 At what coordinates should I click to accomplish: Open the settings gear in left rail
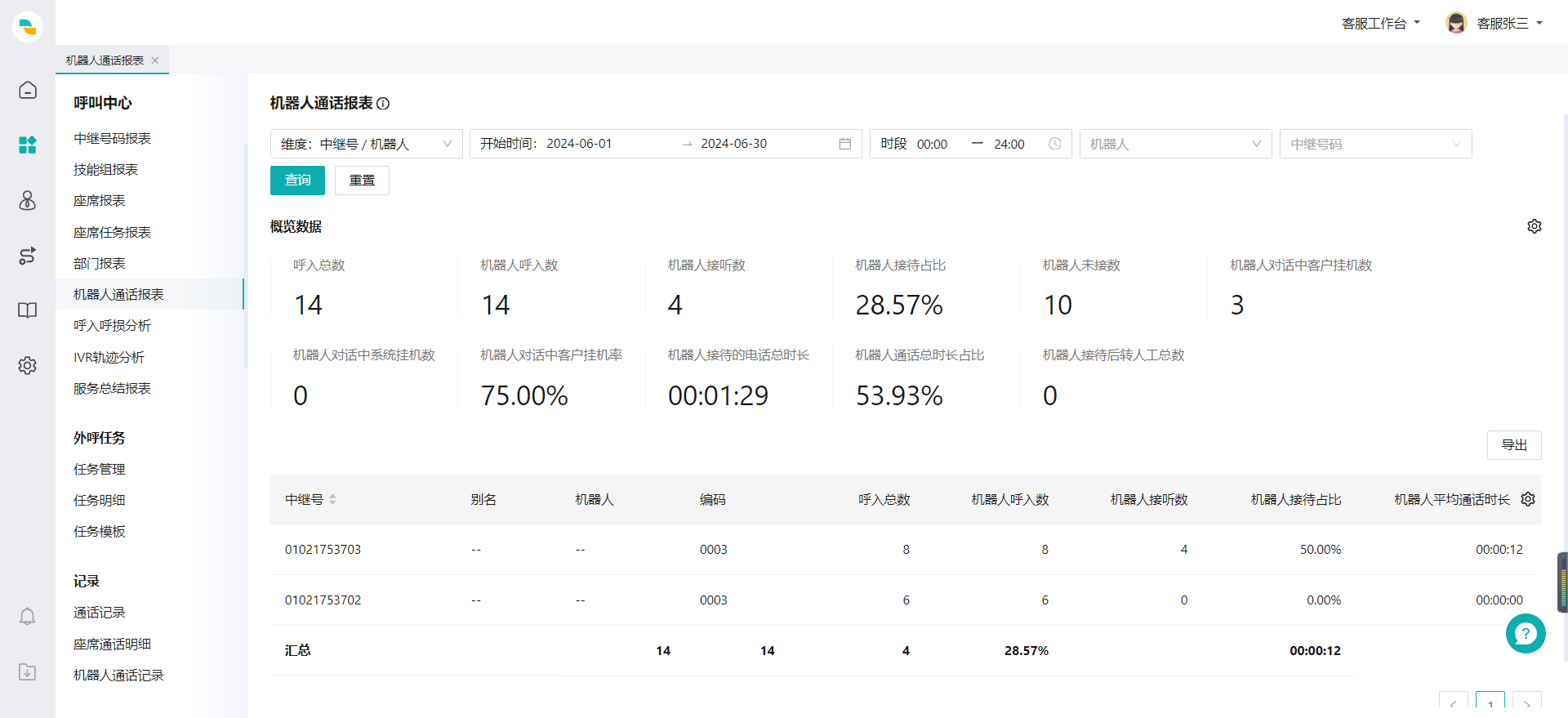tap(28, 365)
